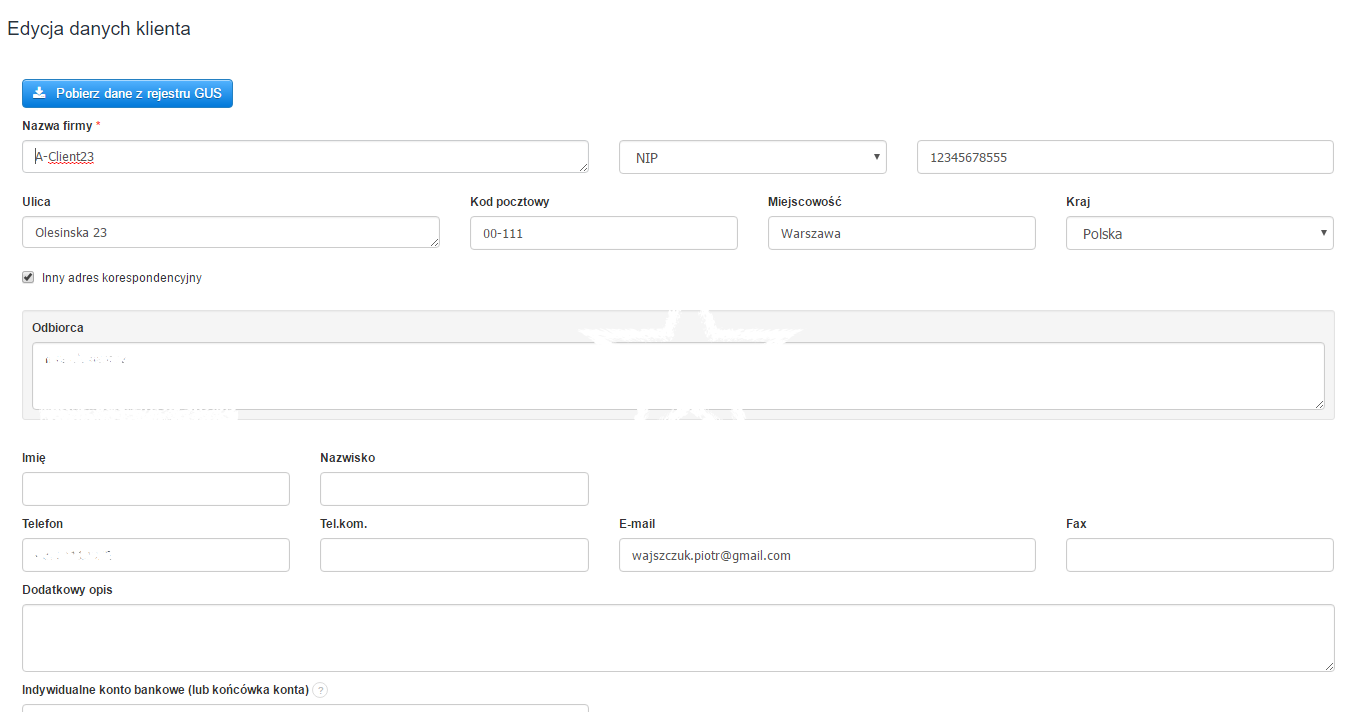Screen dimensions: 1360x712
Task: Uncheck Inny adres korespondencyjny checkbox
Action: pos(28,277)
